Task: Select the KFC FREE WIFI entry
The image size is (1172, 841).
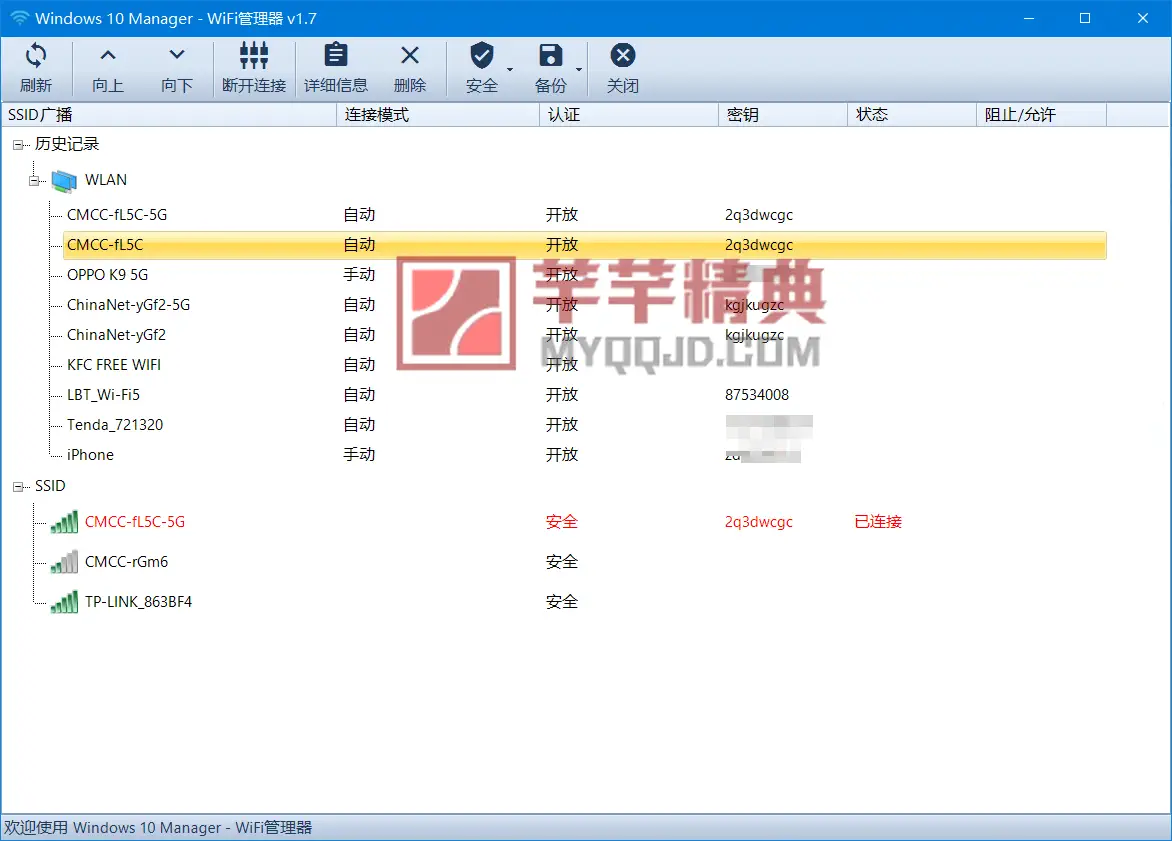Action: 114,365
